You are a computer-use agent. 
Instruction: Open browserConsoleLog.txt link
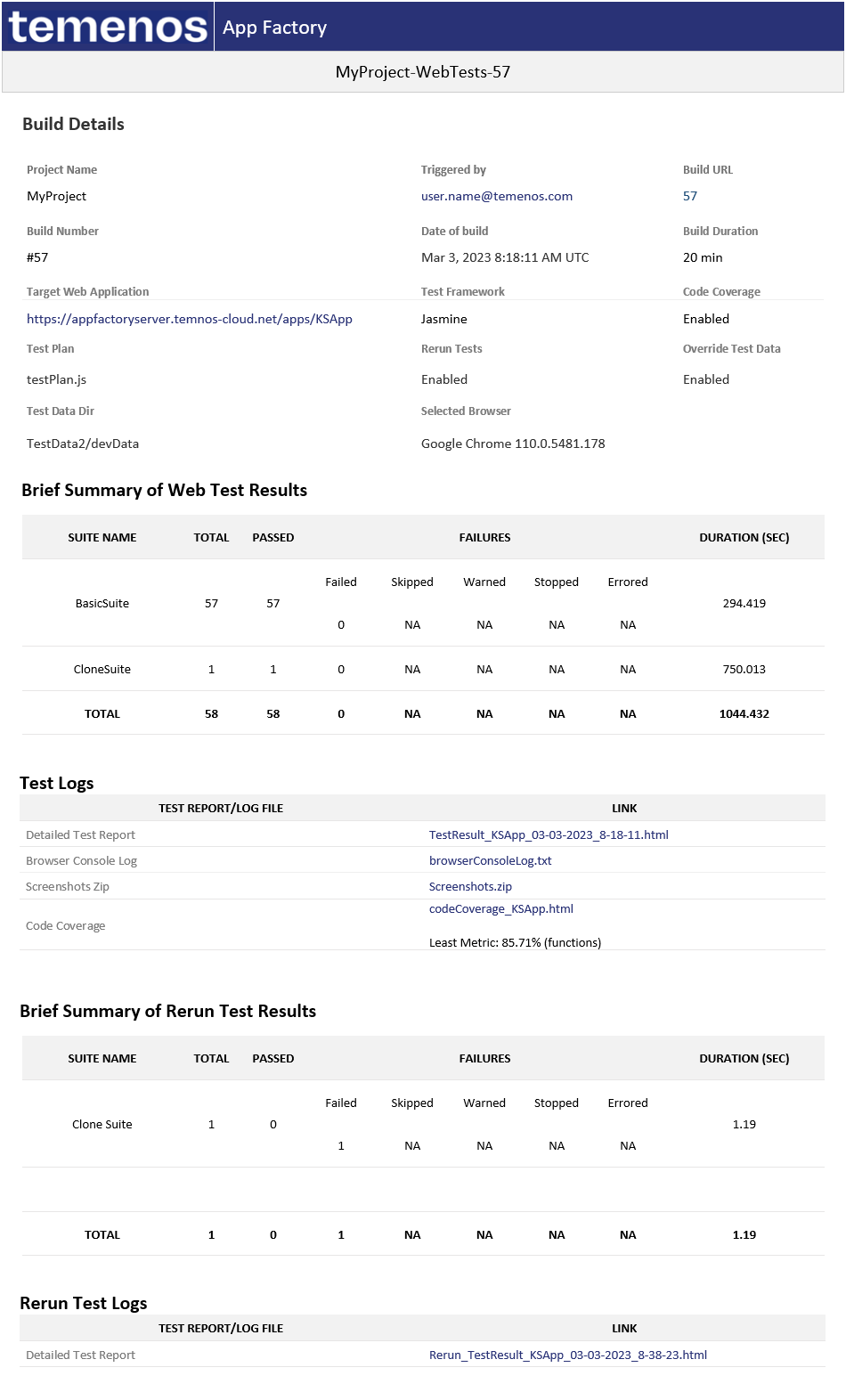(x=490, y=861)
